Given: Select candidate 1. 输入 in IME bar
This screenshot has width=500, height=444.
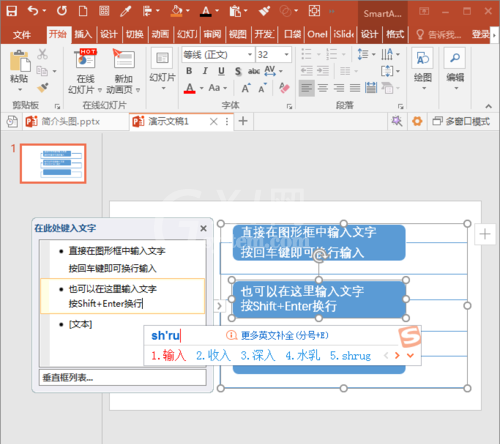Looking at the screenshot, I should tap(168, 356).
